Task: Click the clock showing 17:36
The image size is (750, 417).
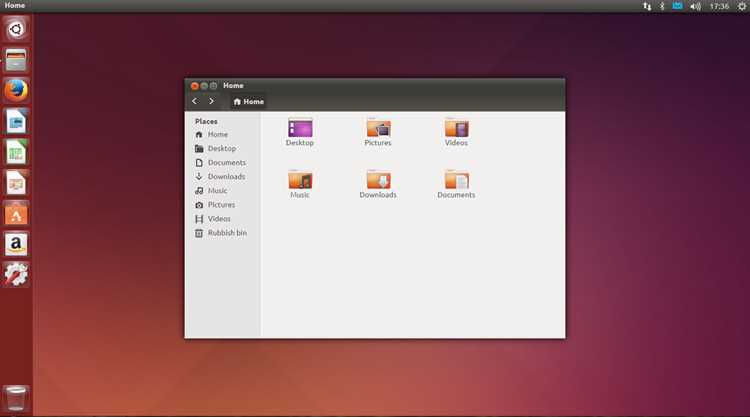Action: point(719,6)
